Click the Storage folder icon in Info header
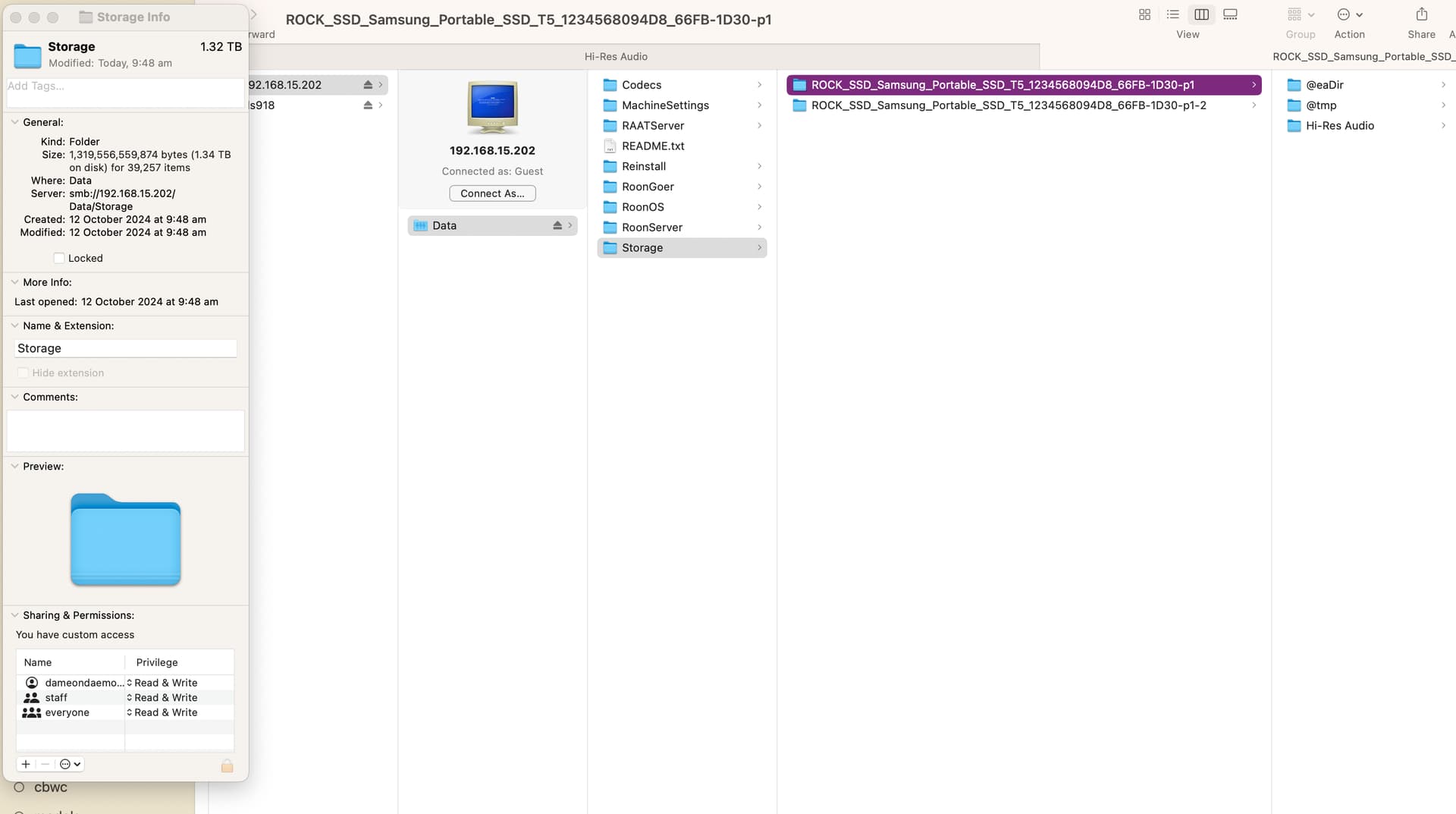This screenshot has width=1456, height=814. click(27, 55)
